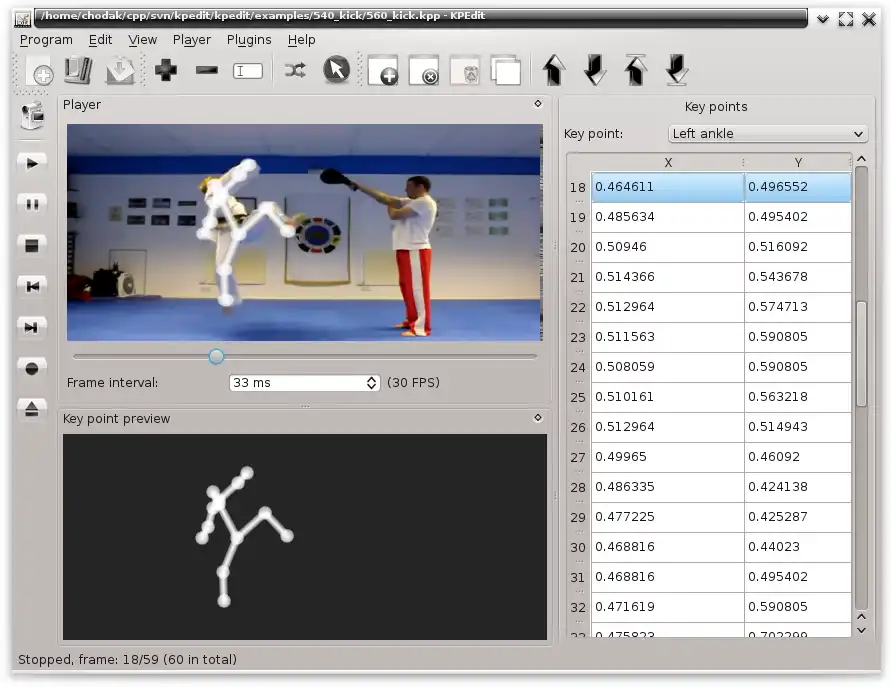
Task: Click the Player panel float diamond button
Action: 538,104
